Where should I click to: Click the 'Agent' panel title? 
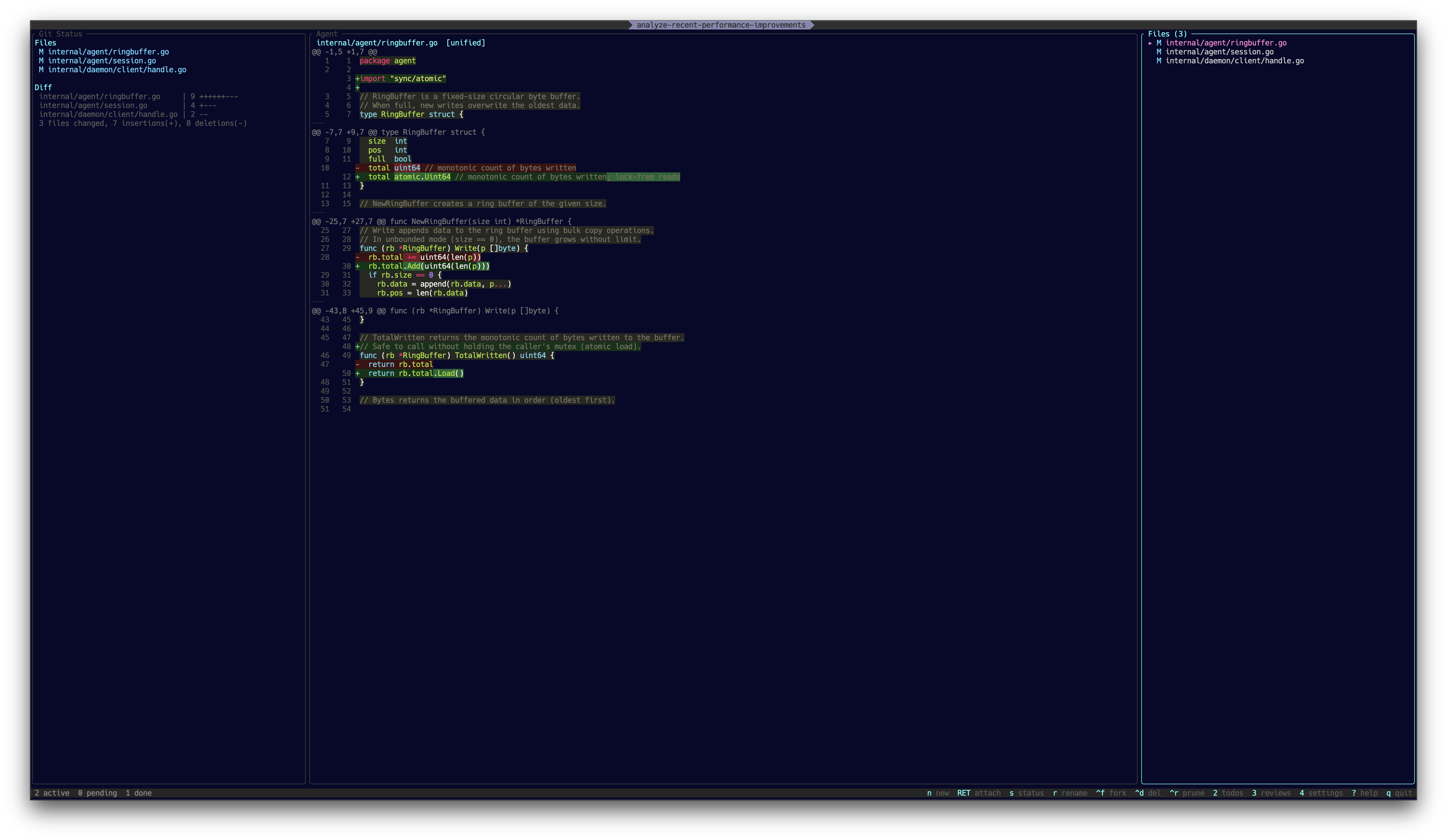pyautogui.click(x=327, y=34)
